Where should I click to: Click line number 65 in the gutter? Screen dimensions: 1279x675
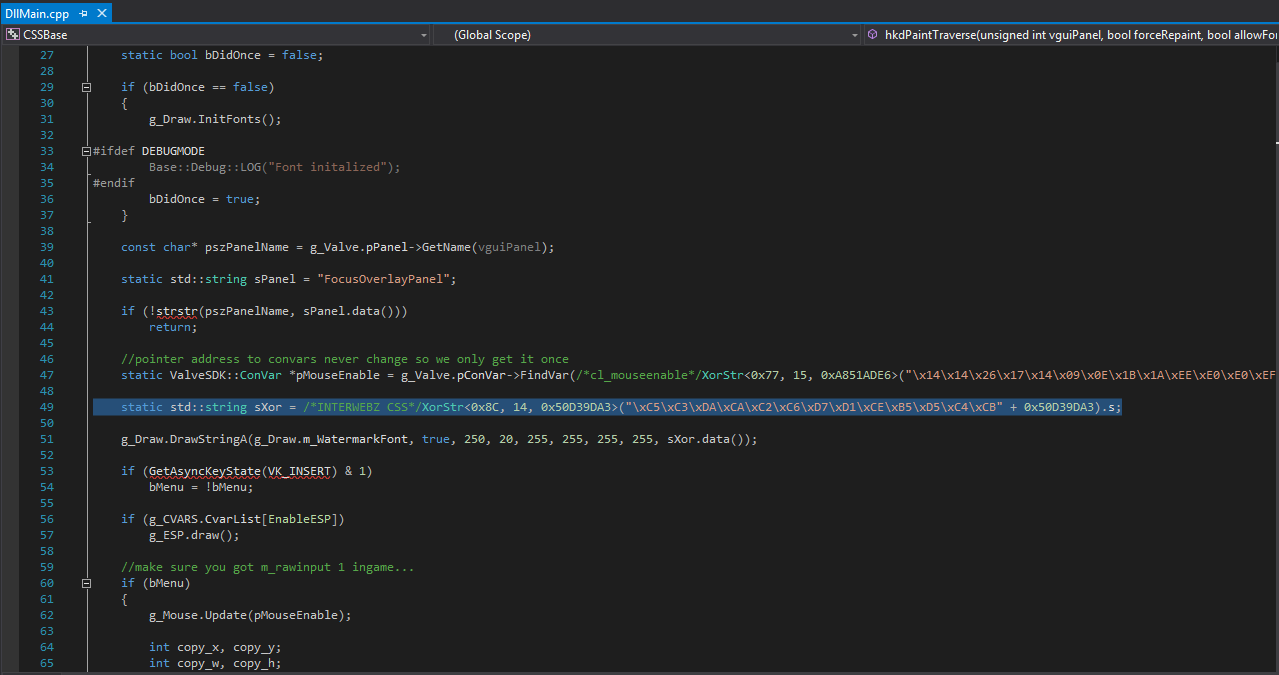coord(47,663)
